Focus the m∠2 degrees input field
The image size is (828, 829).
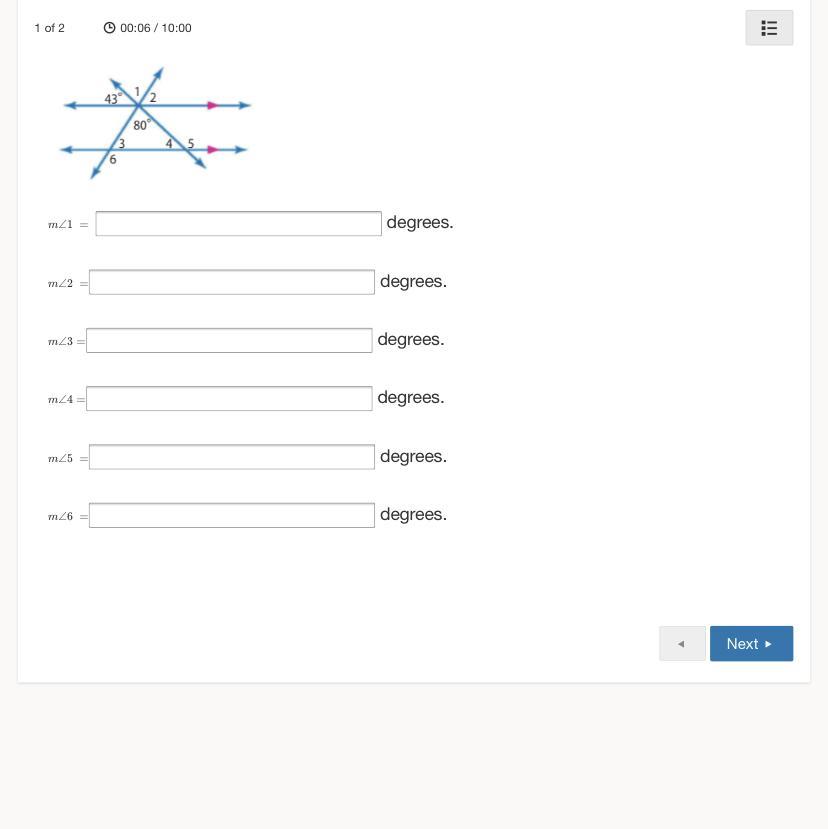(231, 282)
